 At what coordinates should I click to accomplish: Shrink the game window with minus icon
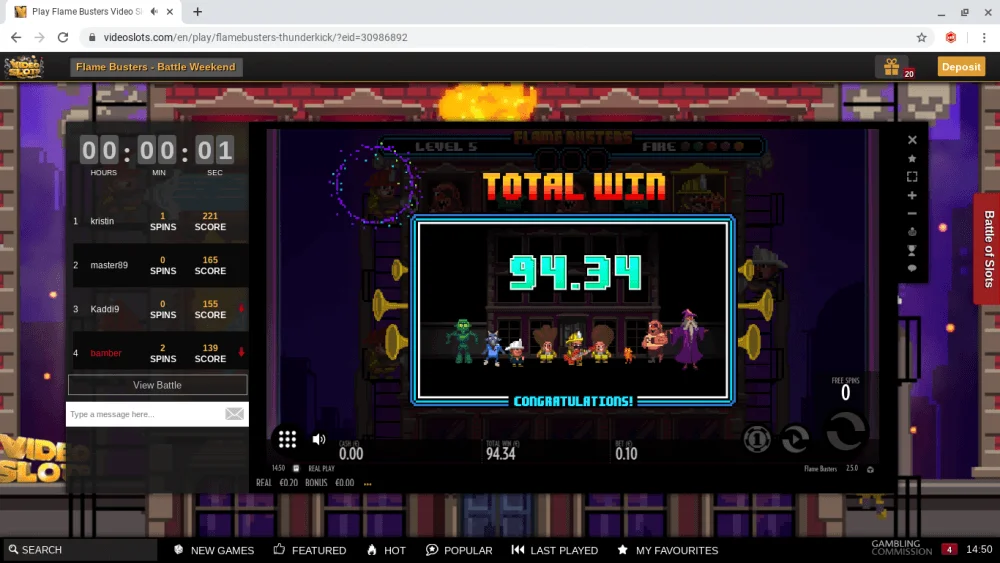912,214
